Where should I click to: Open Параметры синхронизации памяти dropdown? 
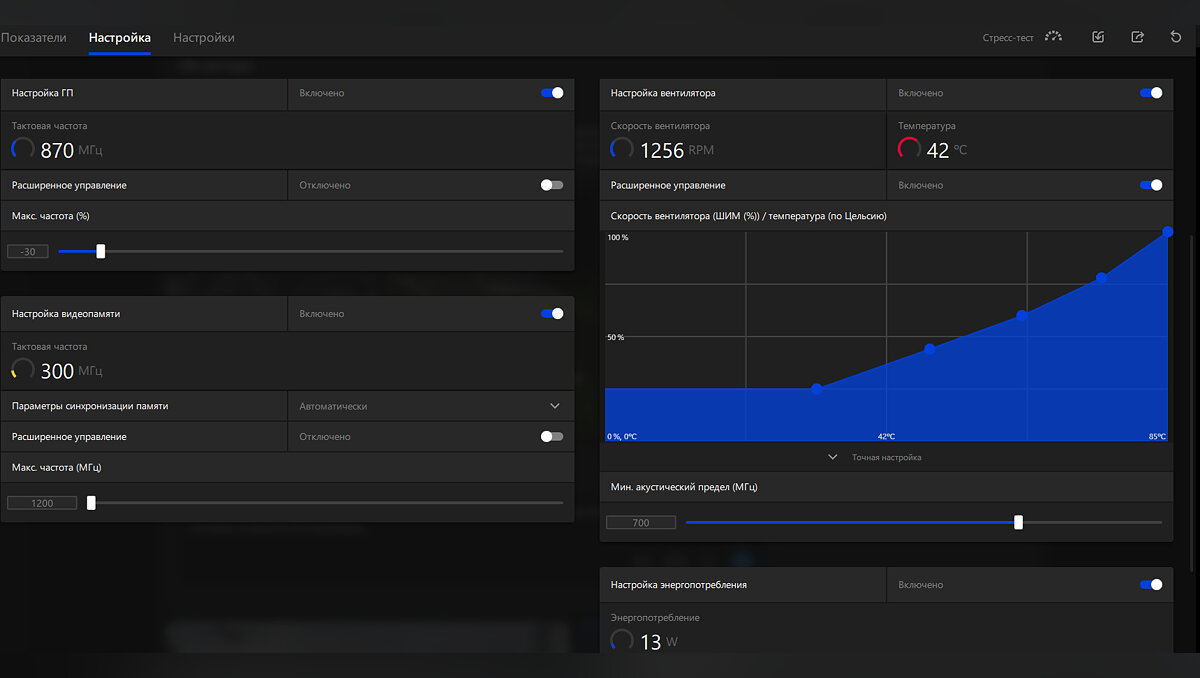[x=431, y=406]
